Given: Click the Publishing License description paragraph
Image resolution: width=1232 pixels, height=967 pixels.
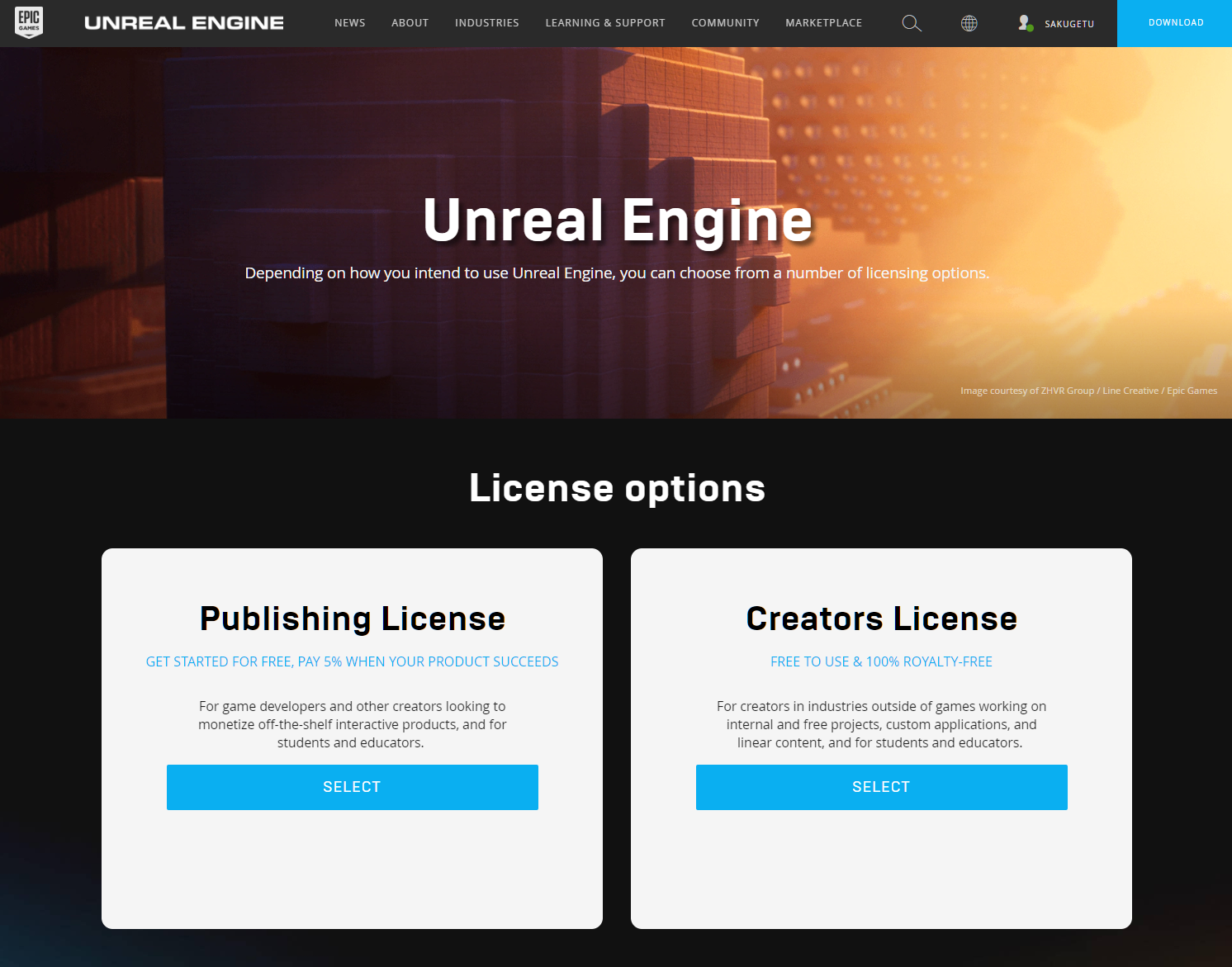Looking at the screenshot, I should point(353,724).
